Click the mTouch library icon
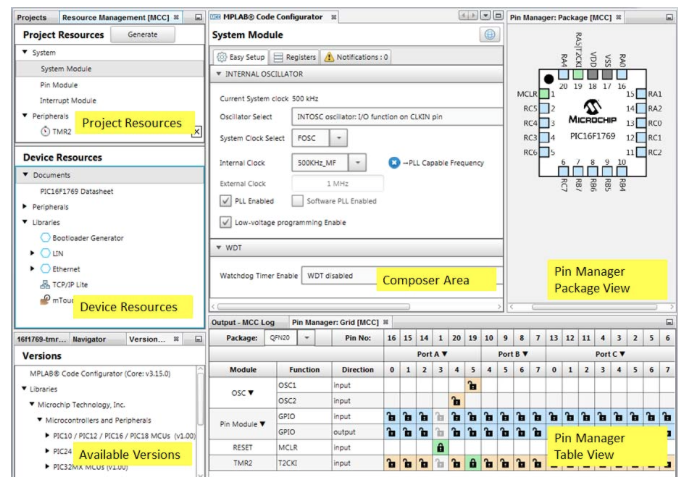 coord(45,299)
